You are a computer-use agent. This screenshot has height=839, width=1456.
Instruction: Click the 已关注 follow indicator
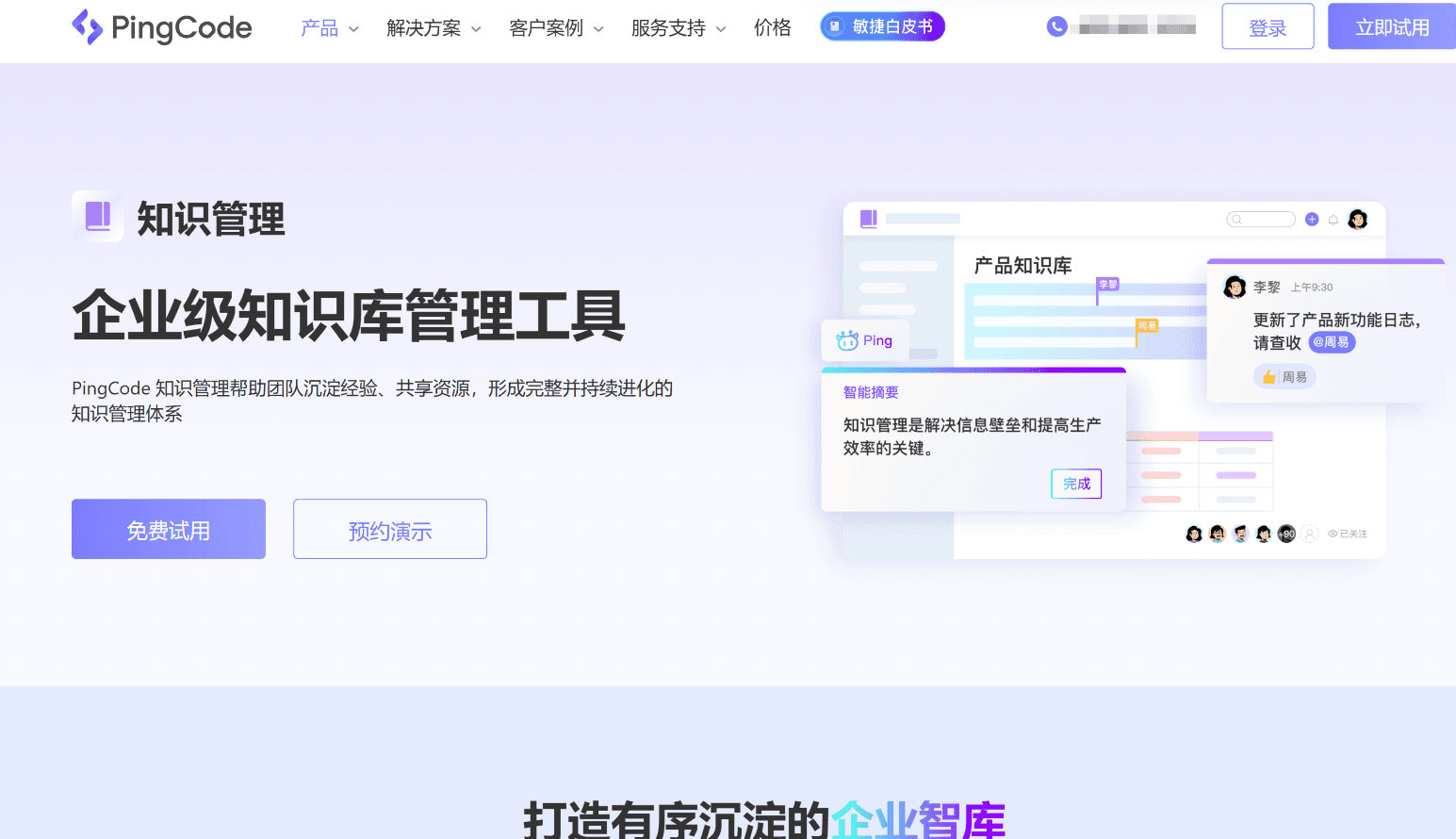[1348, 534]
